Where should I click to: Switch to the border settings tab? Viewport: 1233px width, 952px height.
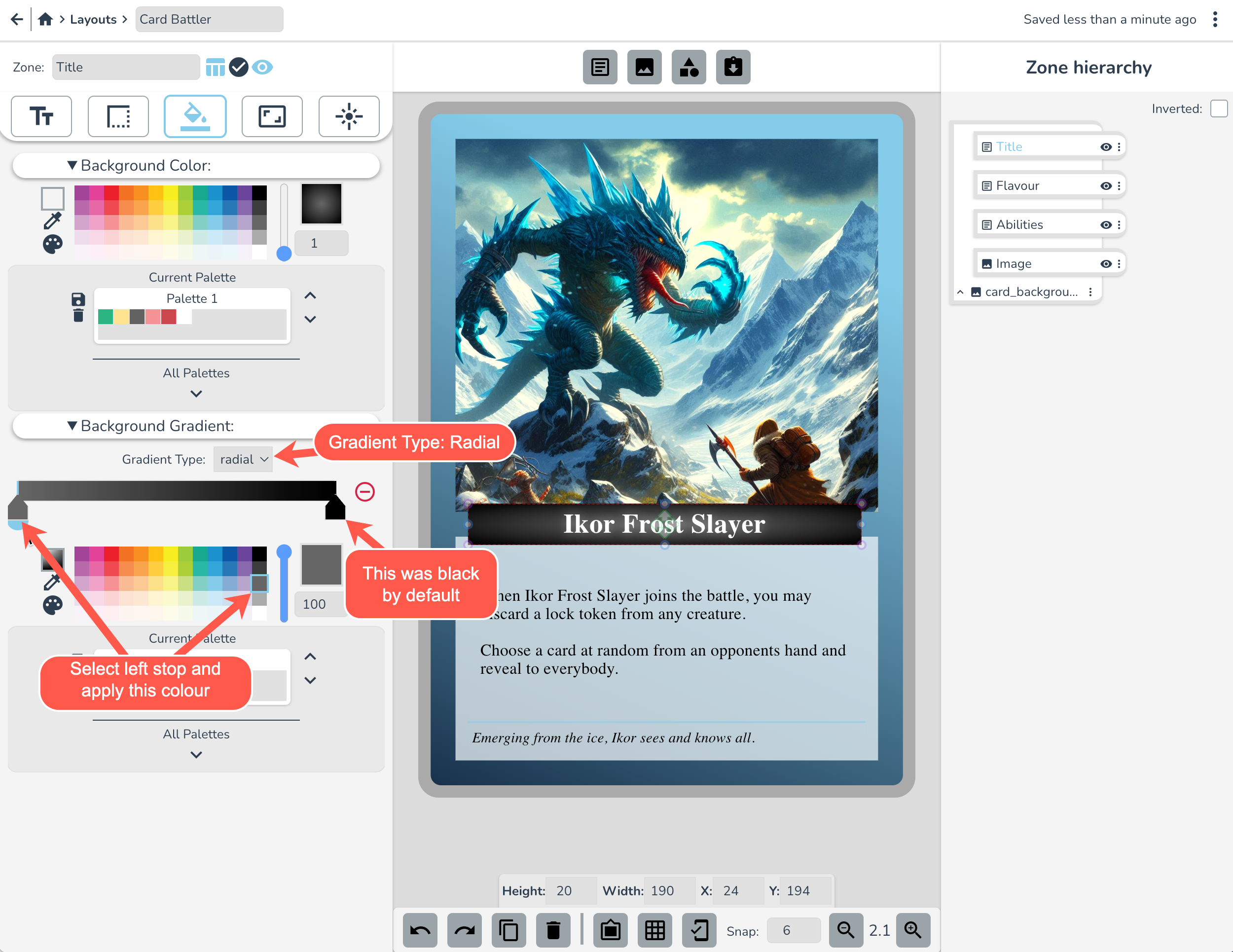[x=118, y=116]
